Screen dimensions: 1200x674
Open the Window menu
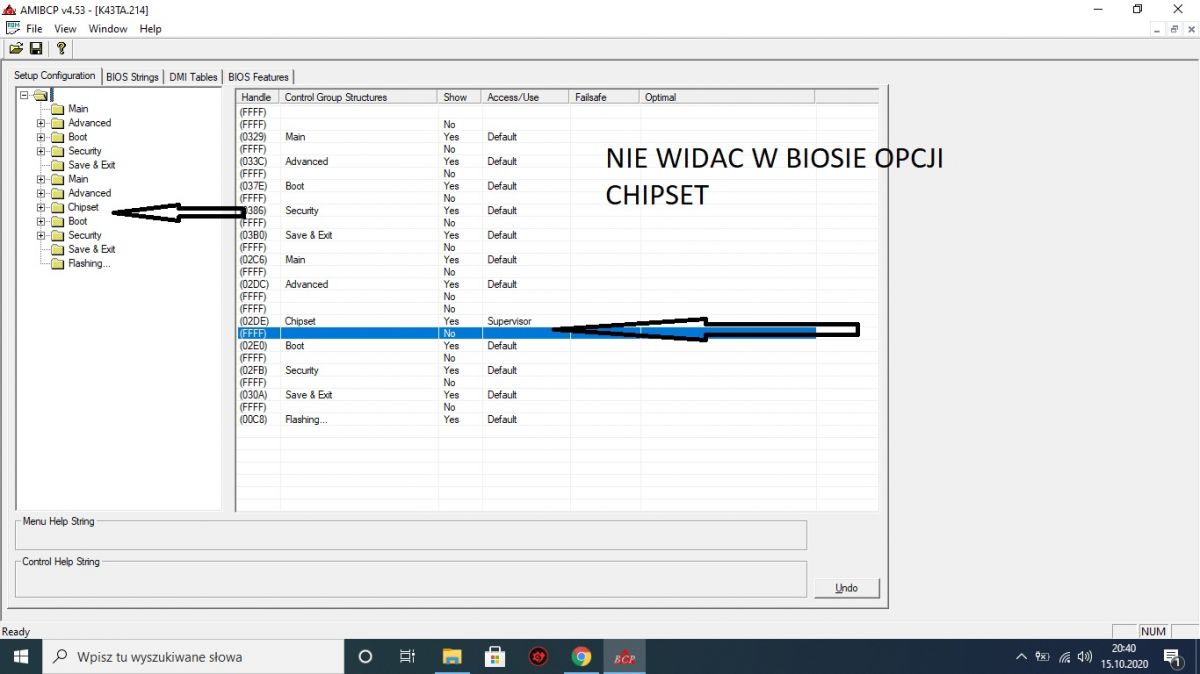[108, 29]
